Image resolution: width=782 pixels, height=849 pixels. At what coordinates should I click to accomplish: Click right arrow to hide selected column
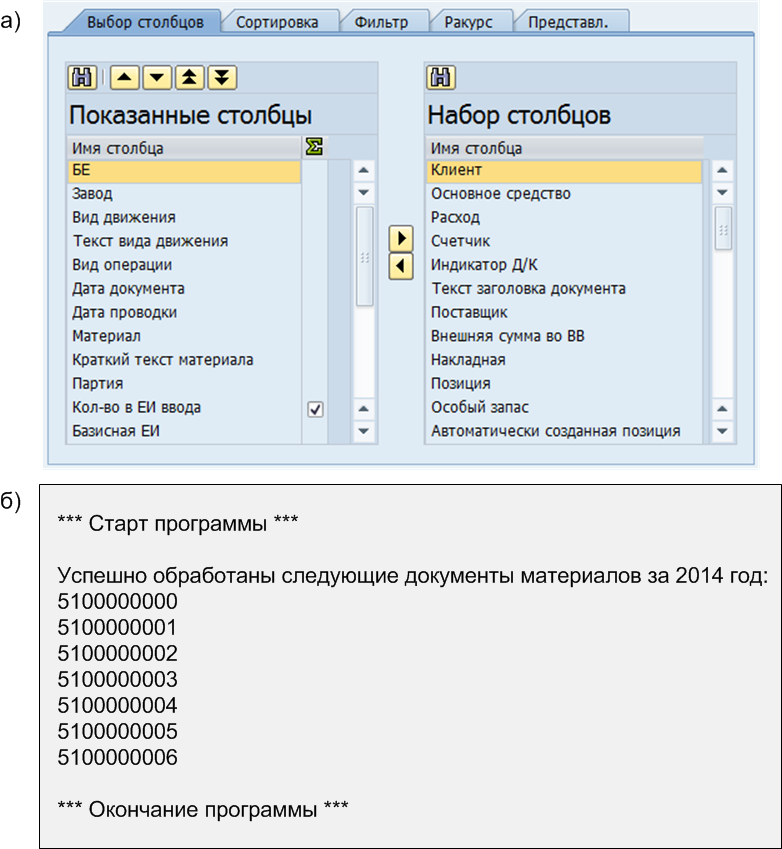[401, 238]
